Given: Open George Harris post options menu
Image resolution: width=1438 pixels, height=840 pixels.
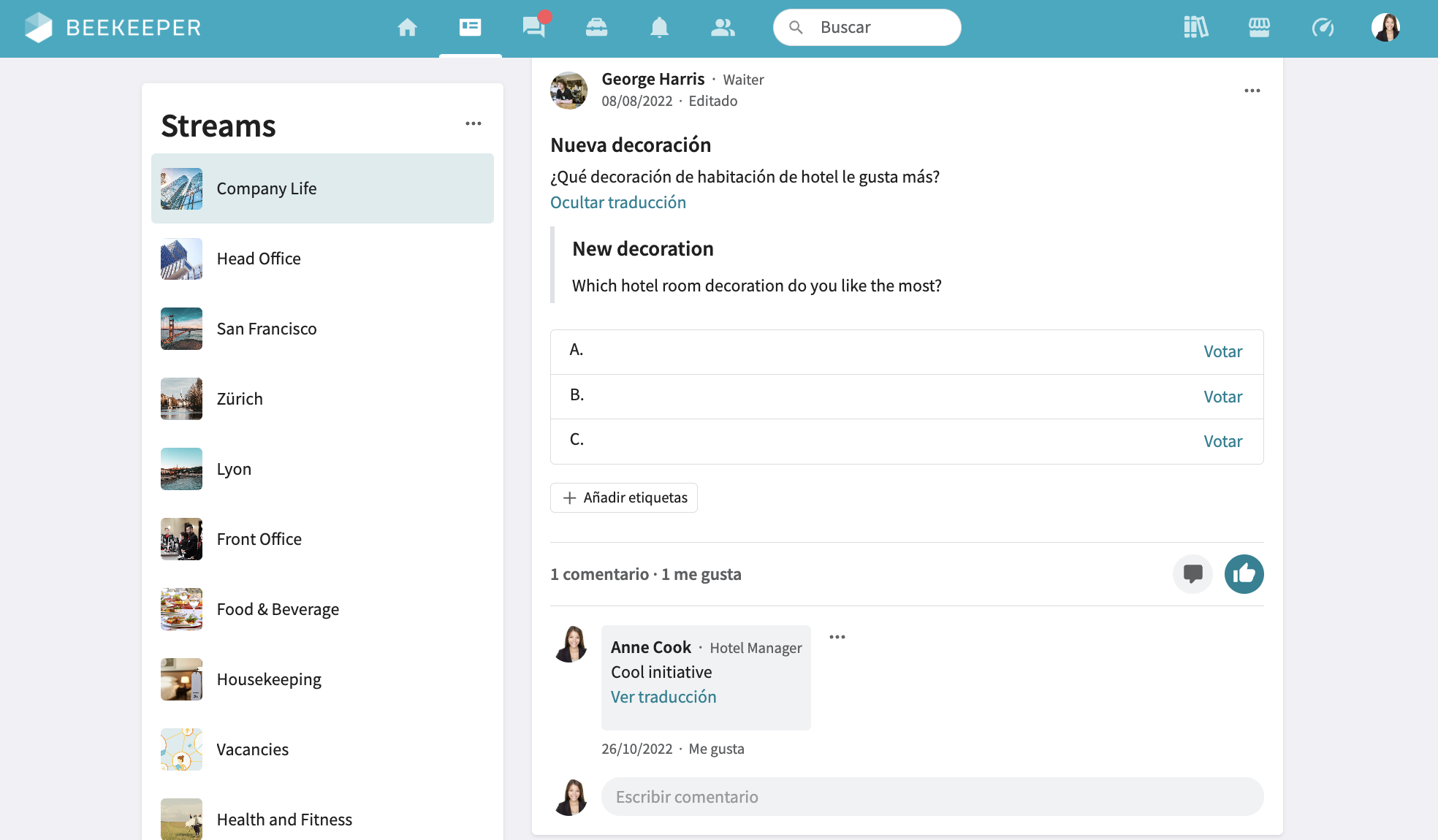Looking at the screenshot, I should pos(1252,91).
